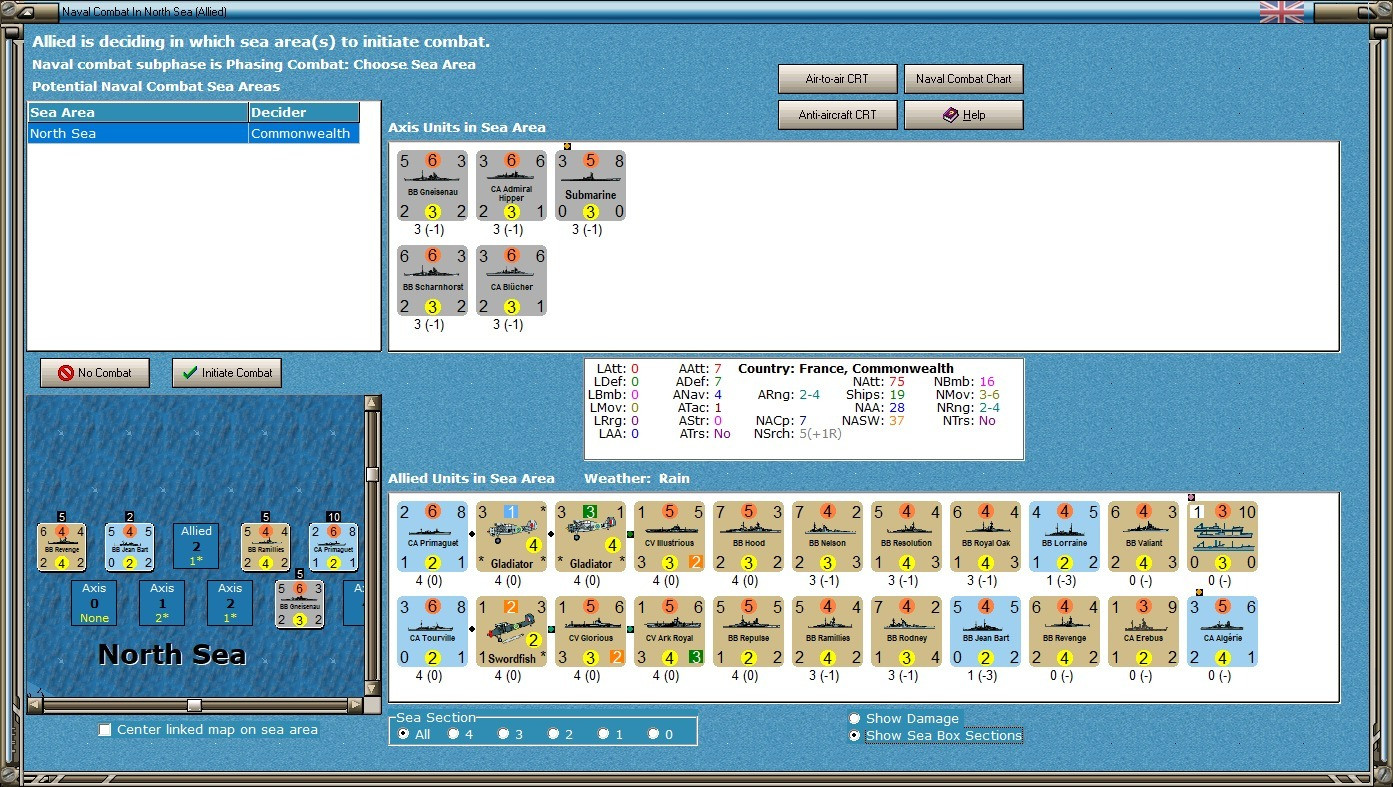Click the CA Admiral Hipper counter
The height and width of the screenshot is (787, 1393).
(x=511, y=185)
